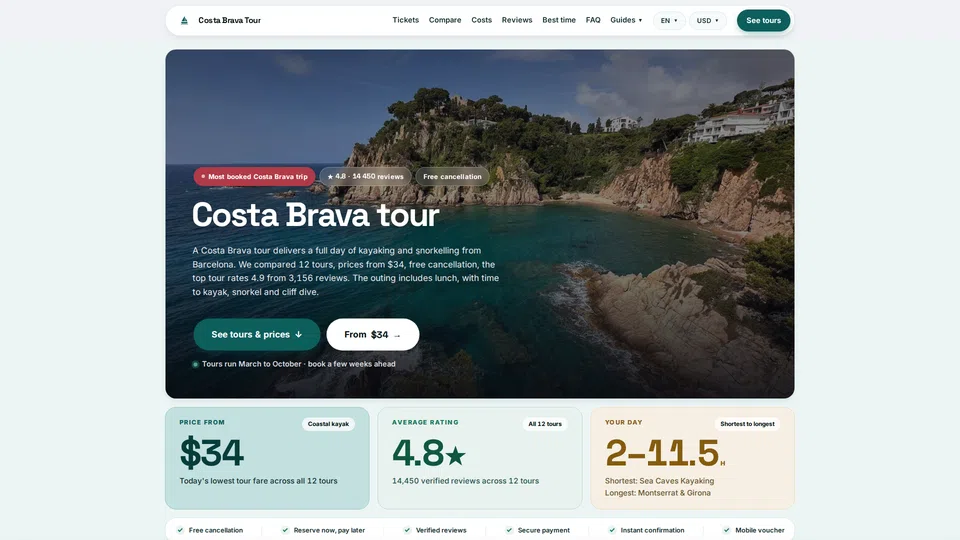Click the sailboat logo icon
Image resolution: width=960 pixels, height=540 pixels.
click(x=184, y=20)
